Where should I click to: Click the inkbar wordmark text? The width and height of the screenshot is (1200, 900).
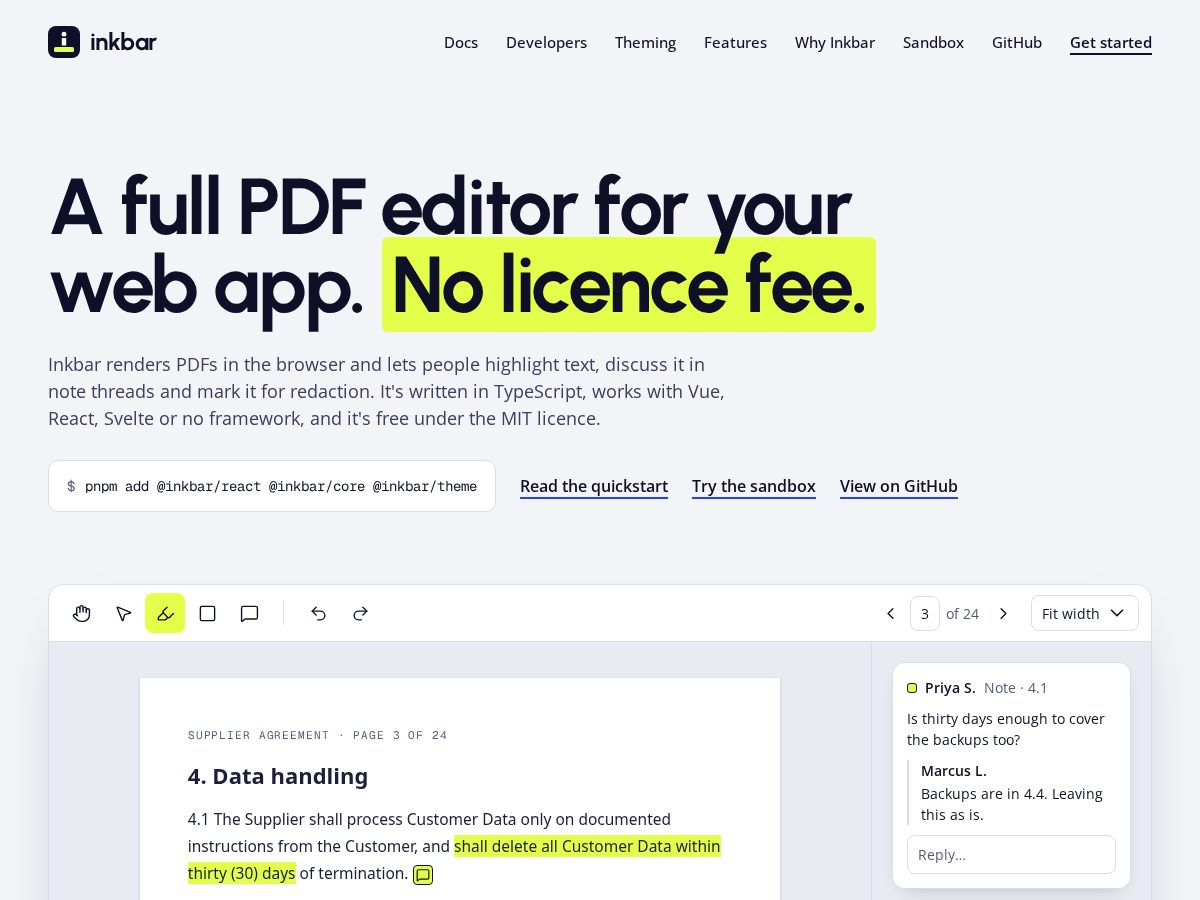[123, 42]
